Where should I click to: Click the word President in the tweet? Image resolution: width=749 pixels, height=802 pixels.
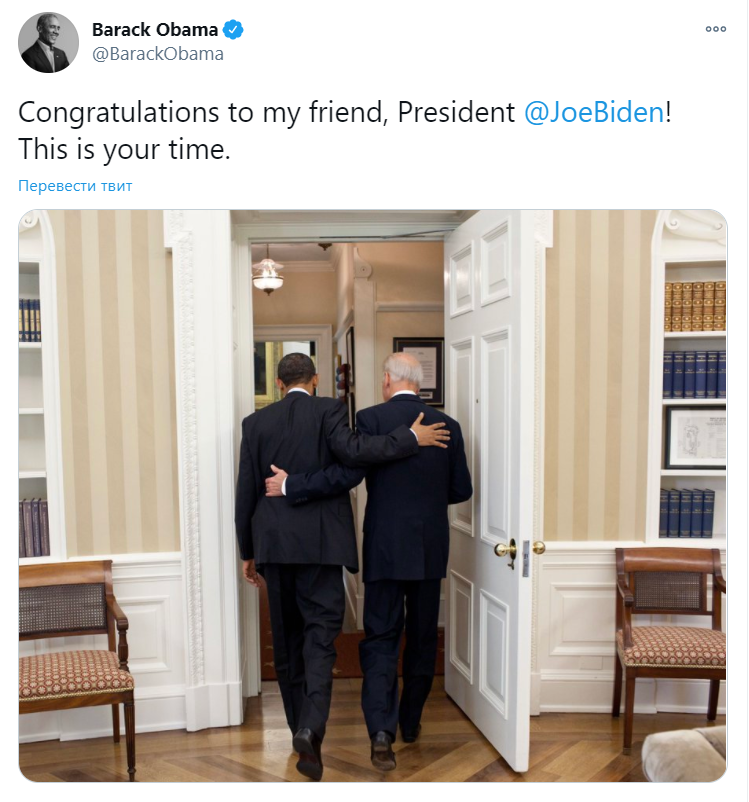click(x=456, y=112)
